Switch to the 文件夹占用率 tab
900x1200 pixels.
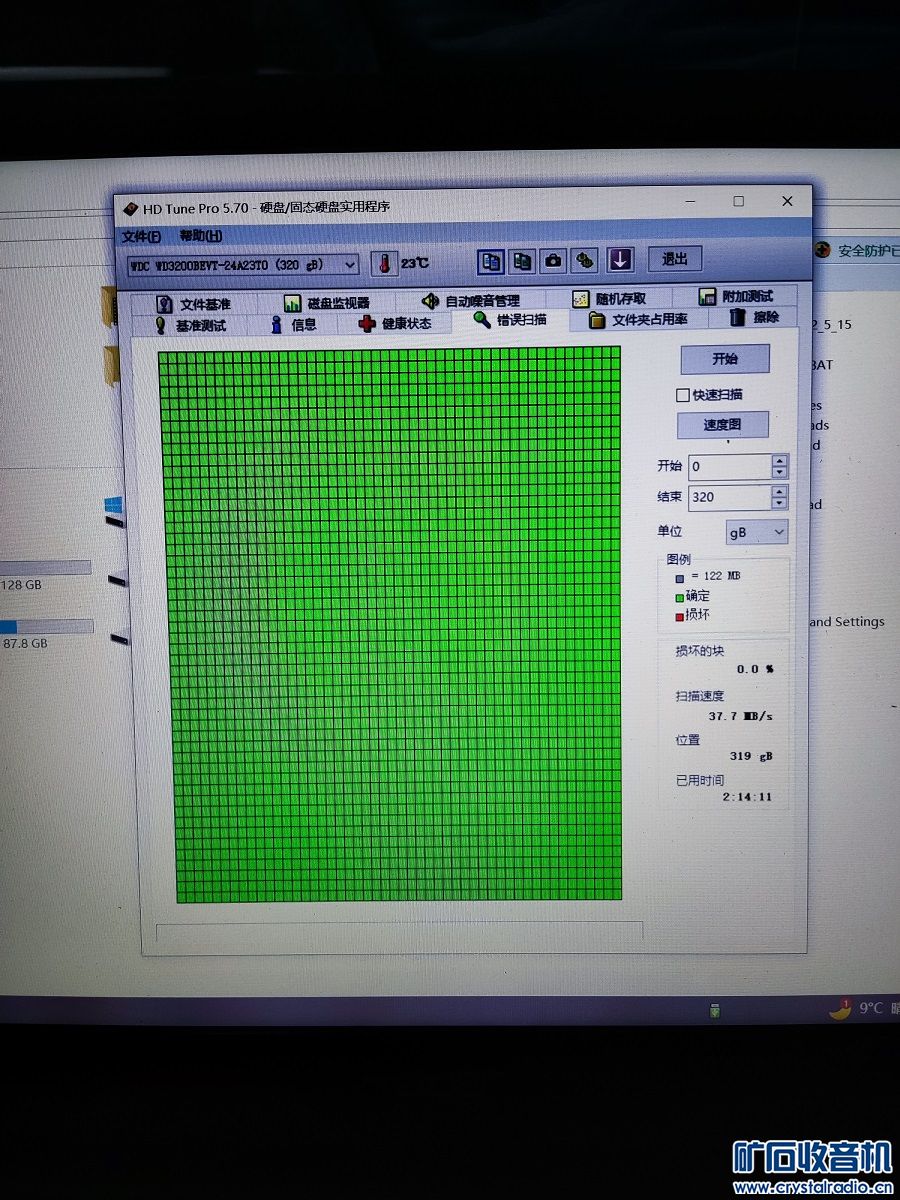[638, 319]
